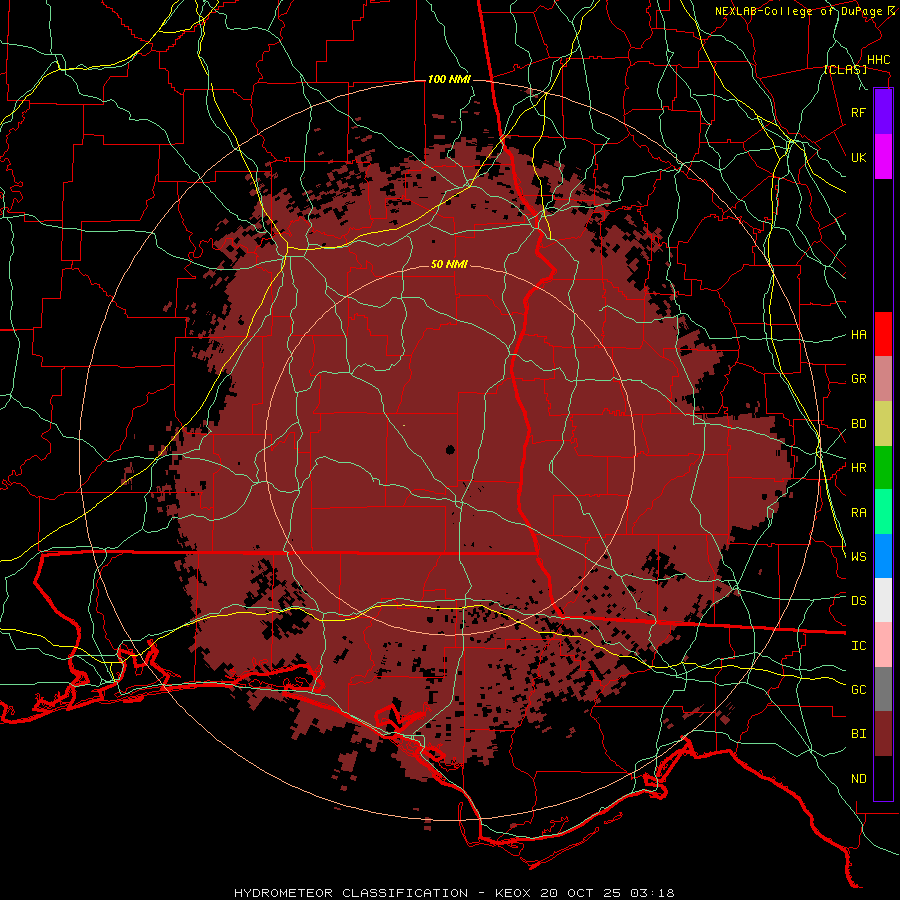Click the BI dark red legend swatch
The height and width of the screenshot is (900, 900).
pyautogui.click(x=883, y=734)
